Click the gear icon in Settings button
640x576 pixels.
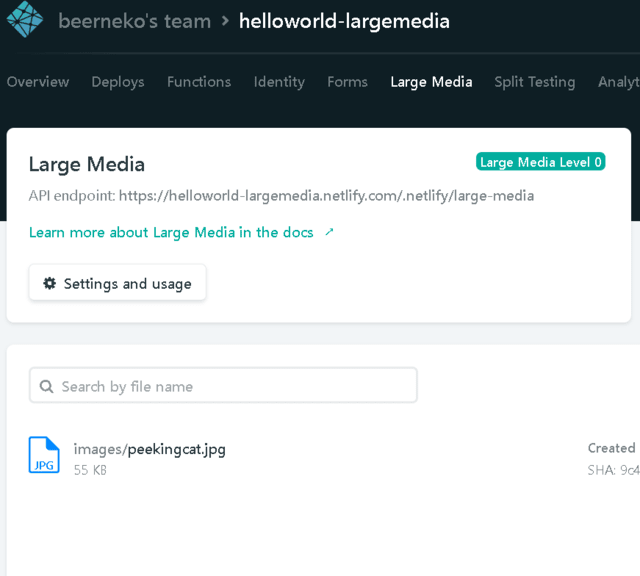click(x=50, y=284)
